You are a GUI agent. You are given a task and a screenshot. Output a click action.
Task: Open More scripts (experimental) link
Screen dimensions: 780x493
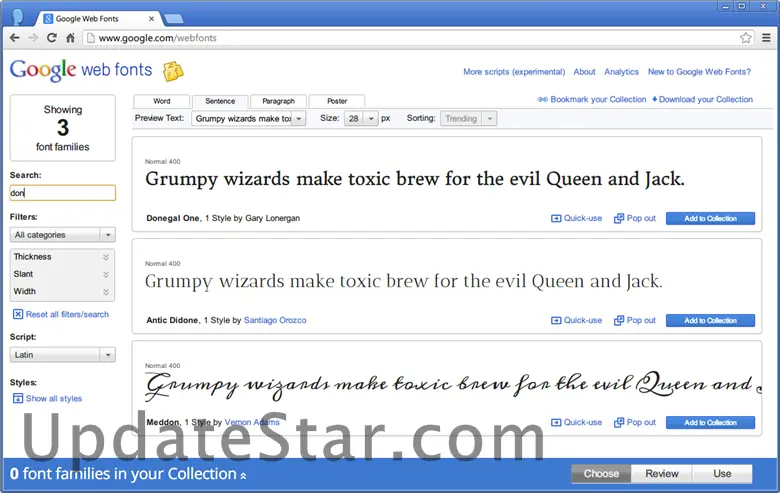click(x=514, y=72)
